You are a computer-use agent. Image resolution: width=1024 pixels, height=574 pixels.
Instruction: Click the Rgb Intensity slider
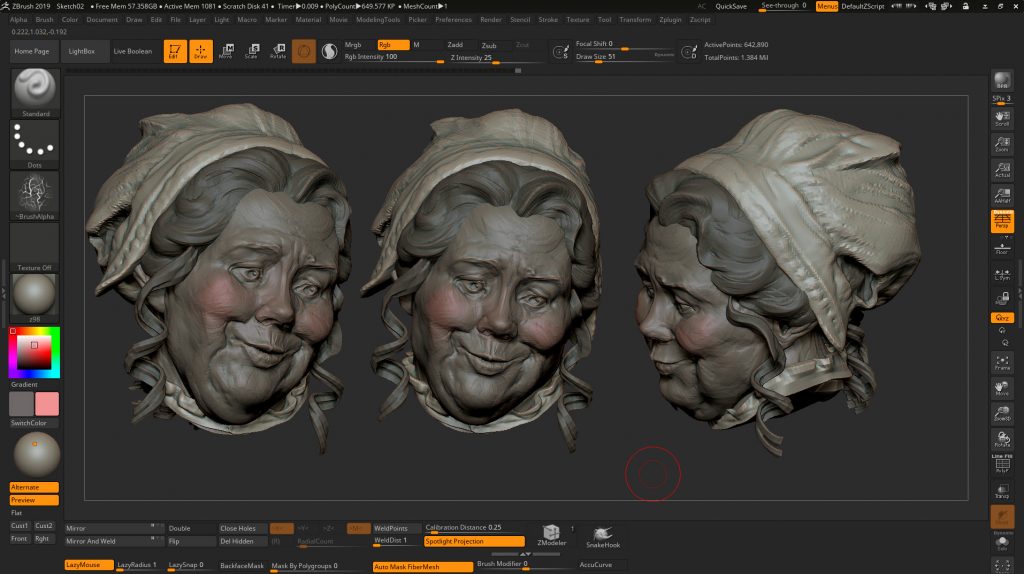pyautogui.click(x=394, y=57)
